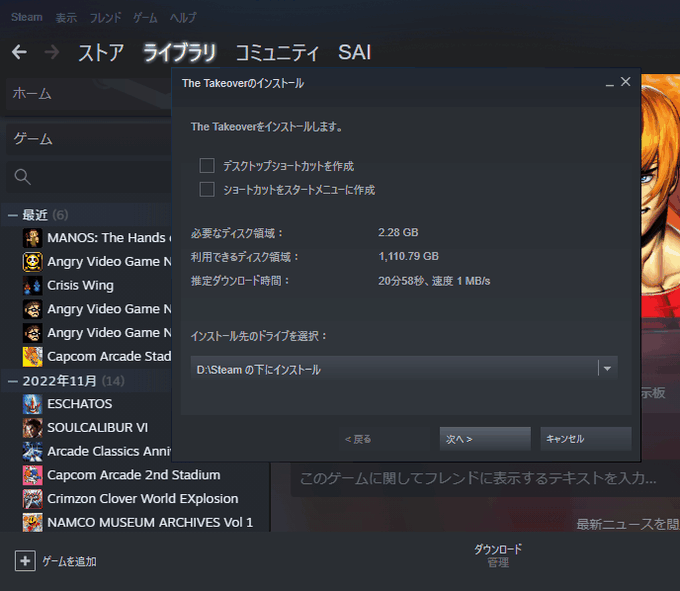Screen dimensions: 680x591
Task: Open ダウンロード 管理 at the bottom
Action: pyautogui.click(x=497, y=556)
